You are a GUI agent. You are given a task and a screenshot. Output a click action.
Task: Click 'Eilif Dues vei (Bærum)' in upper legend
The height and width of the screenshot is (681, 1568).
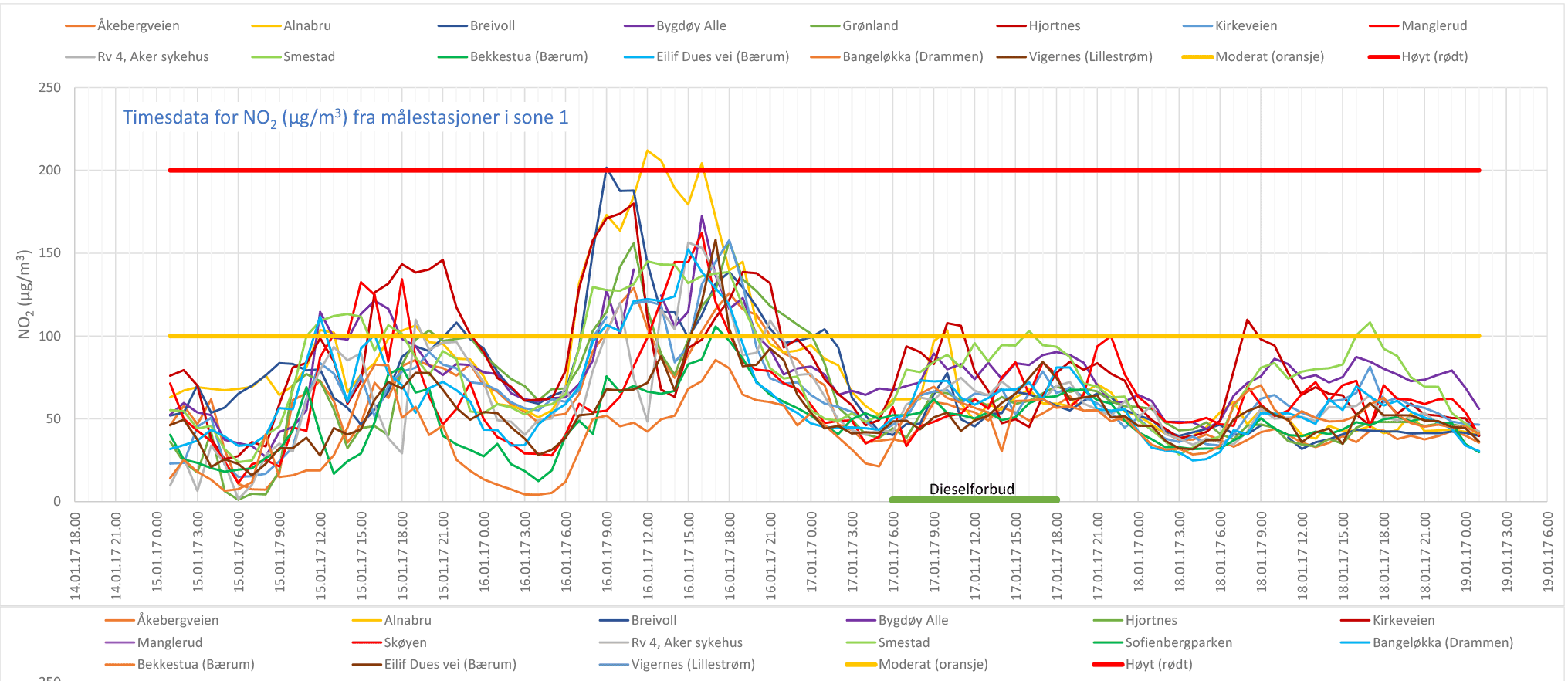(x=723, y=56)
